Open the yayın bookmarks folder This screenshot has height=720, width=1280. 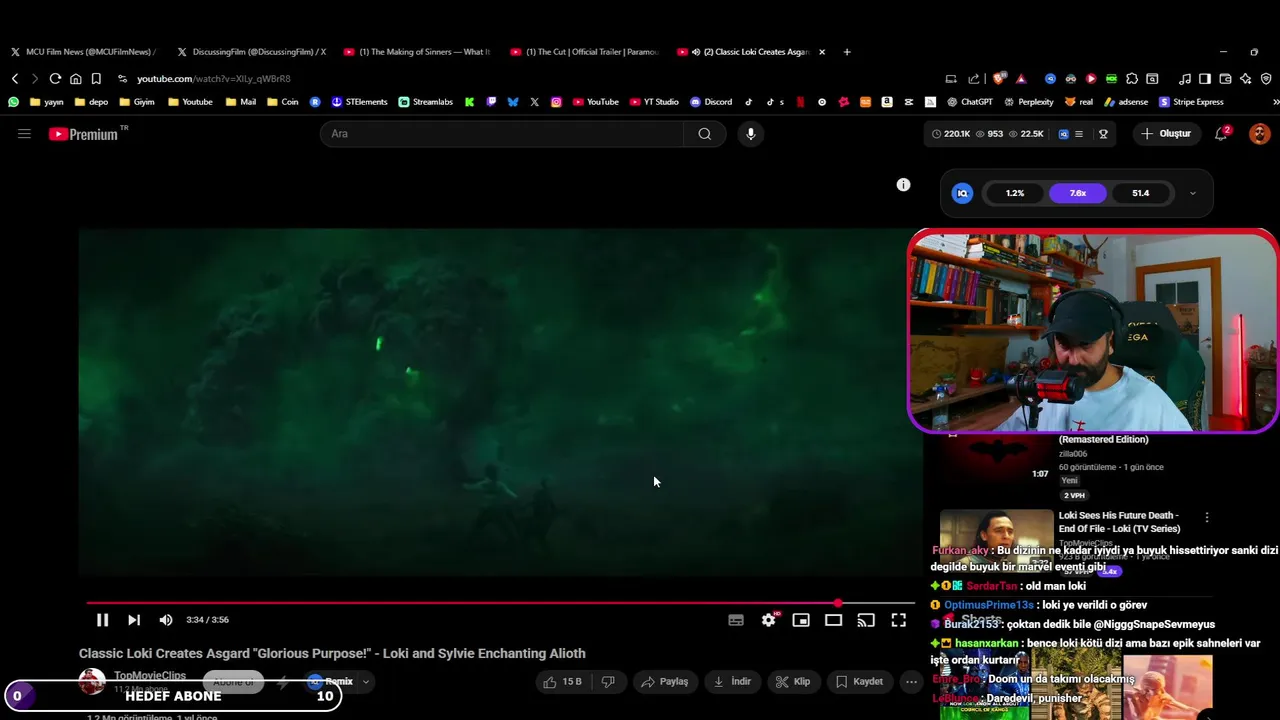point(46,102)
